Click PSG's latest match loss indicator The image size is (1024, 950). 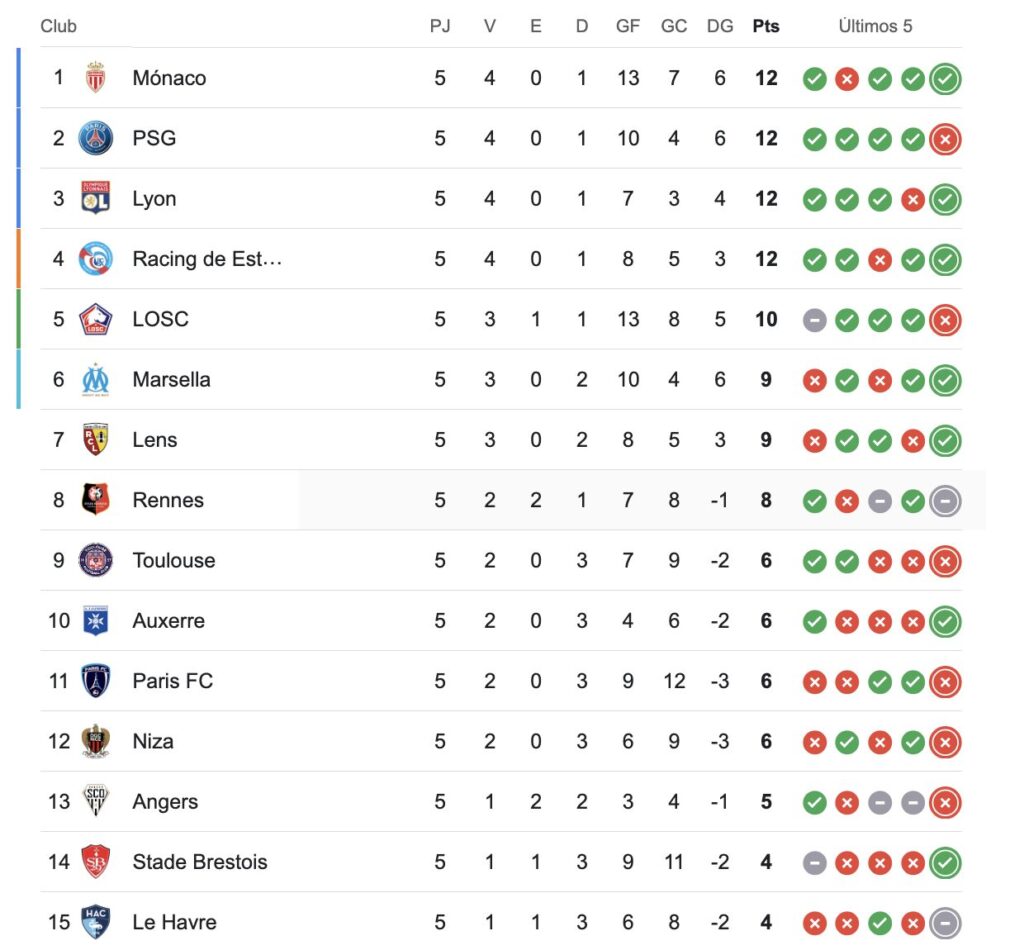945,139
